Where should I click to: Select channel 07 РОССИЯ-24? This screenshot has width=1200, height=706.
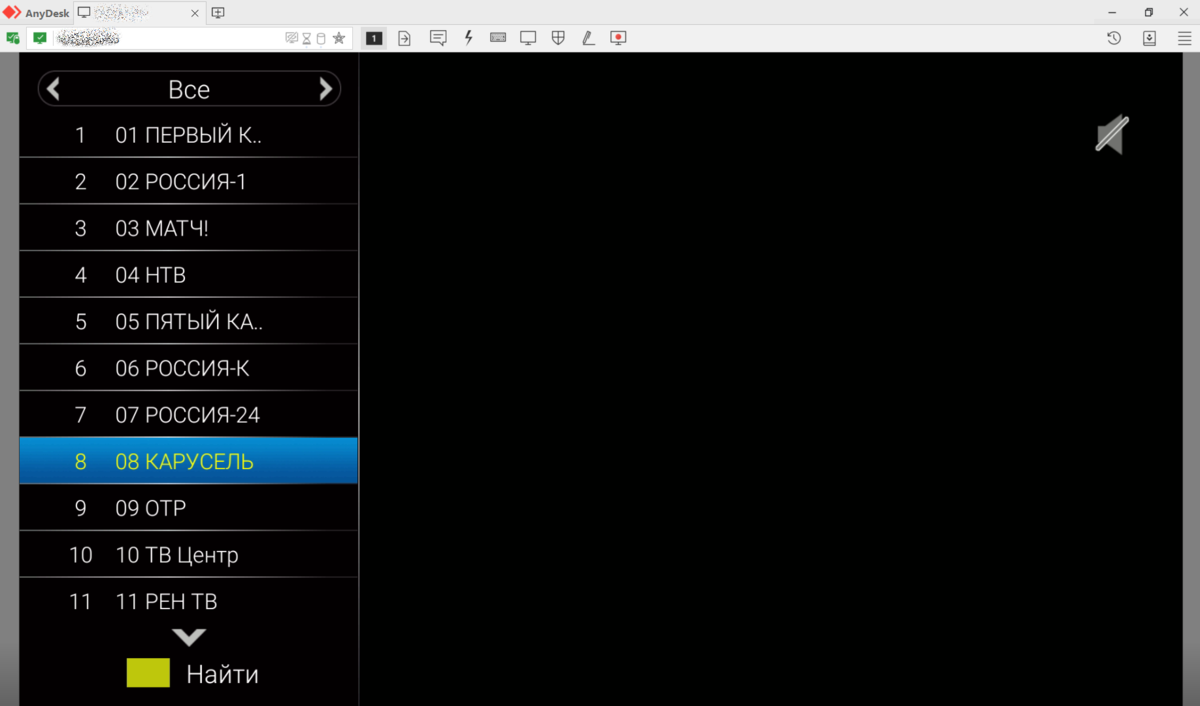point(188,415)
